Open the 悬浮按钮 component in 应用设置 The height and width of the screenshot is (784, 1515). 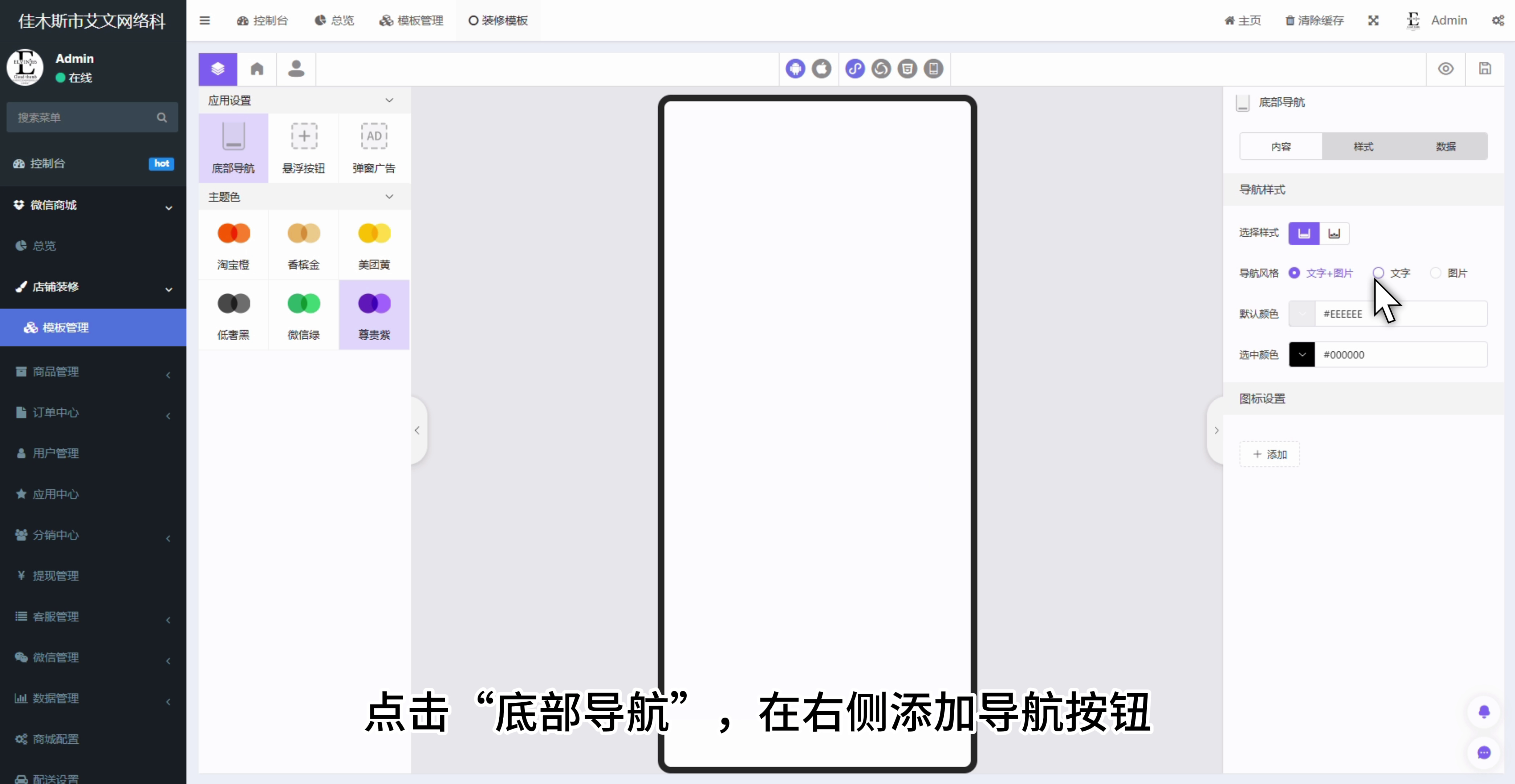(304, 147)
